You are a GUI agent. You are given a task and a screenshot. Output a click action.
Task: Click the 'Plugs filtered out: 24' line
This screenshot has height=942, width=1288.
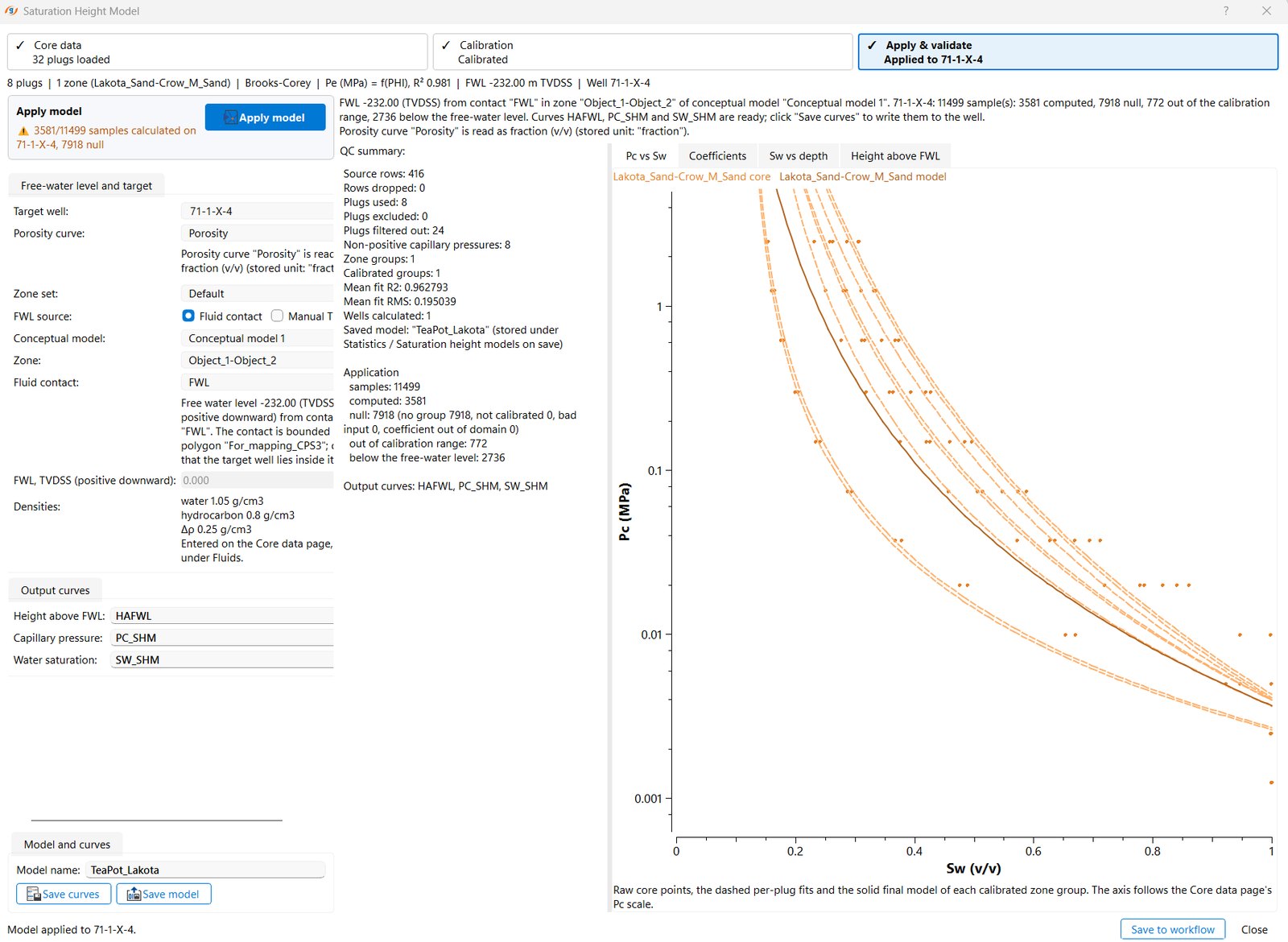click(394, 230)
